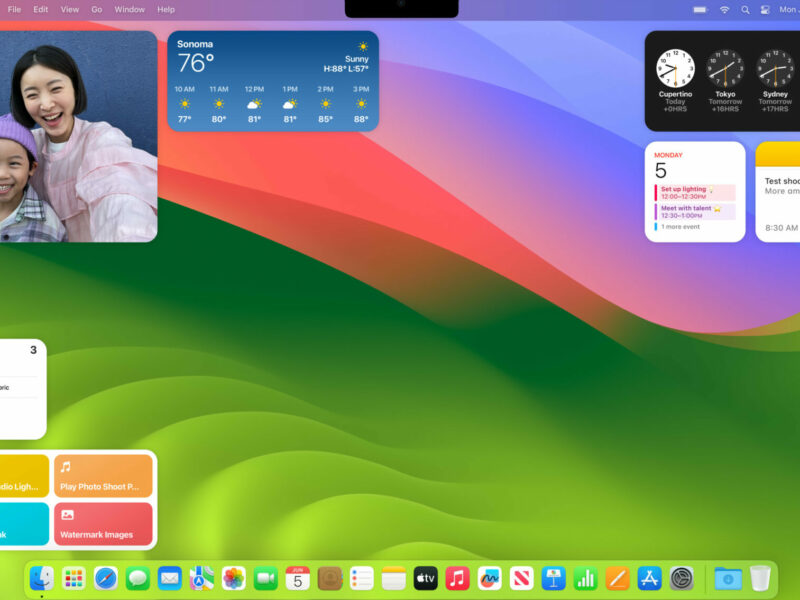Select the 12 PM hourly forecast
This screenshot has height=600, width=800.
[254, 104]
